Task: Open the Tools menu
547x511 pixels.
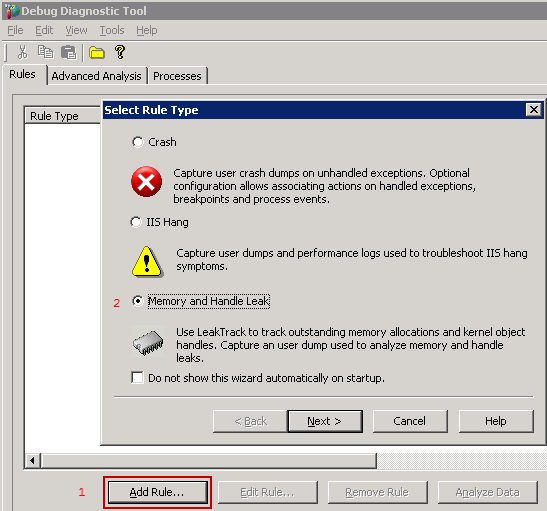Action: 112,30
